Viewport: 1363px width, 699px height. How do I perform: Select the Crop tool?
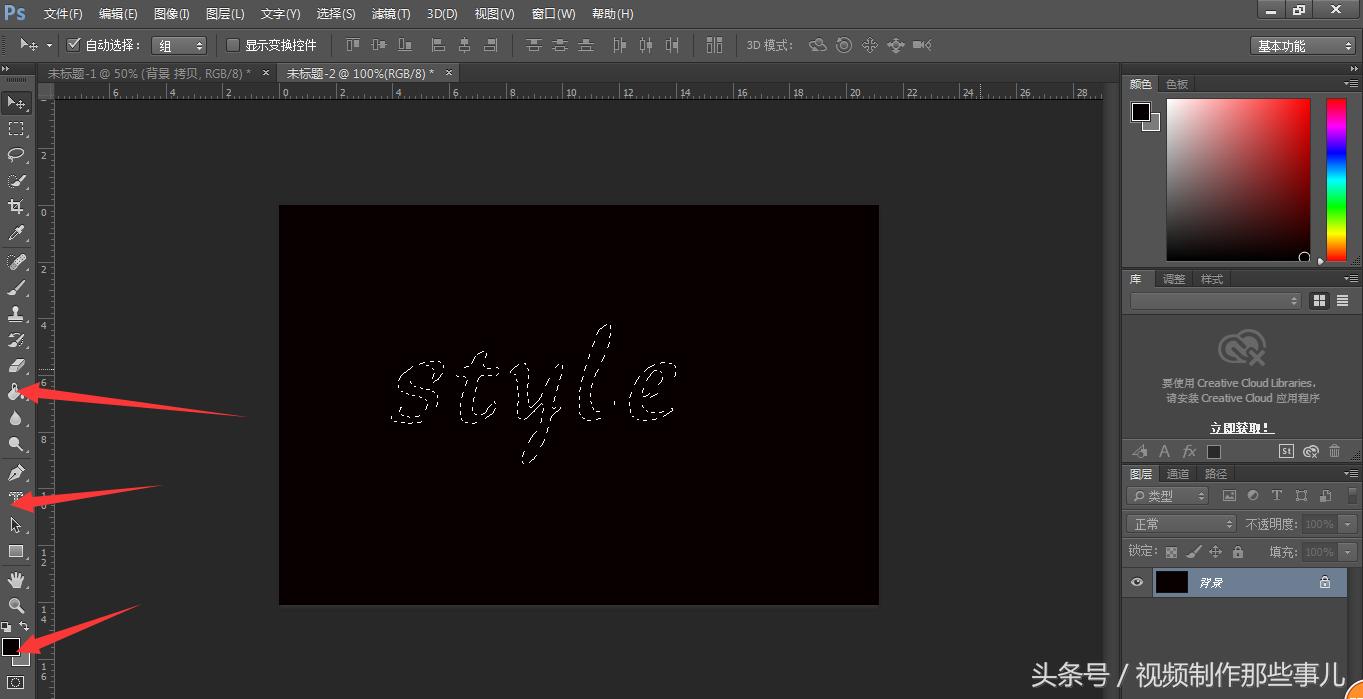tap(15, 207)
